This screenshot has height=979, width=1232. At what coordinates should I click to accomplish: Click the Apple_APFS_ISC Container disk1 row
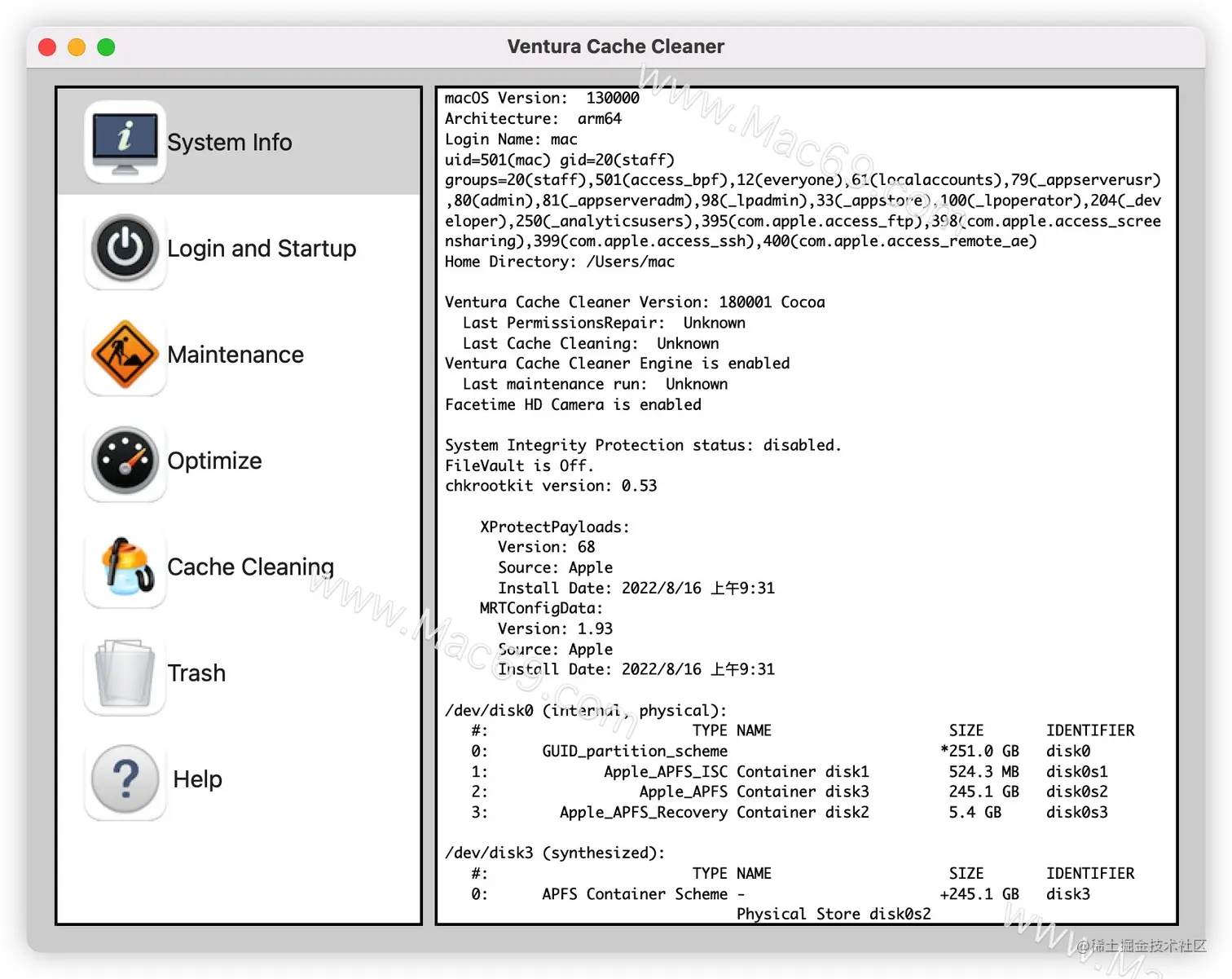[x=790, y=771]
